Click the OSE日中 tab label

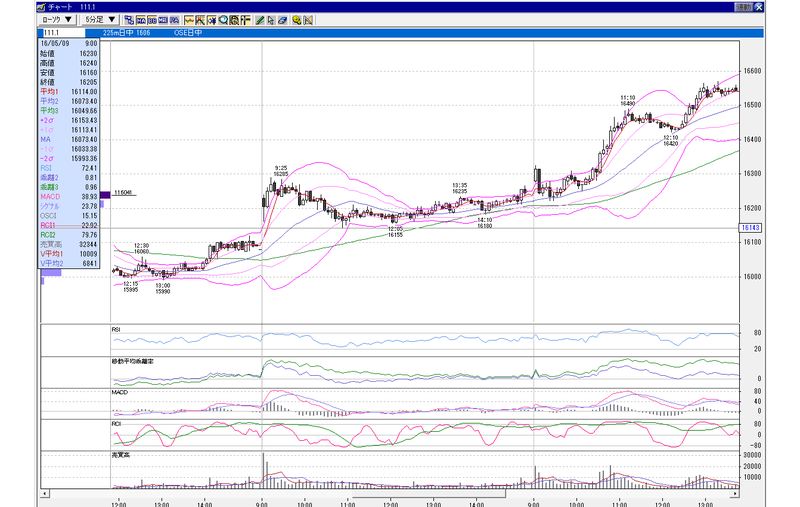(188, 33)
